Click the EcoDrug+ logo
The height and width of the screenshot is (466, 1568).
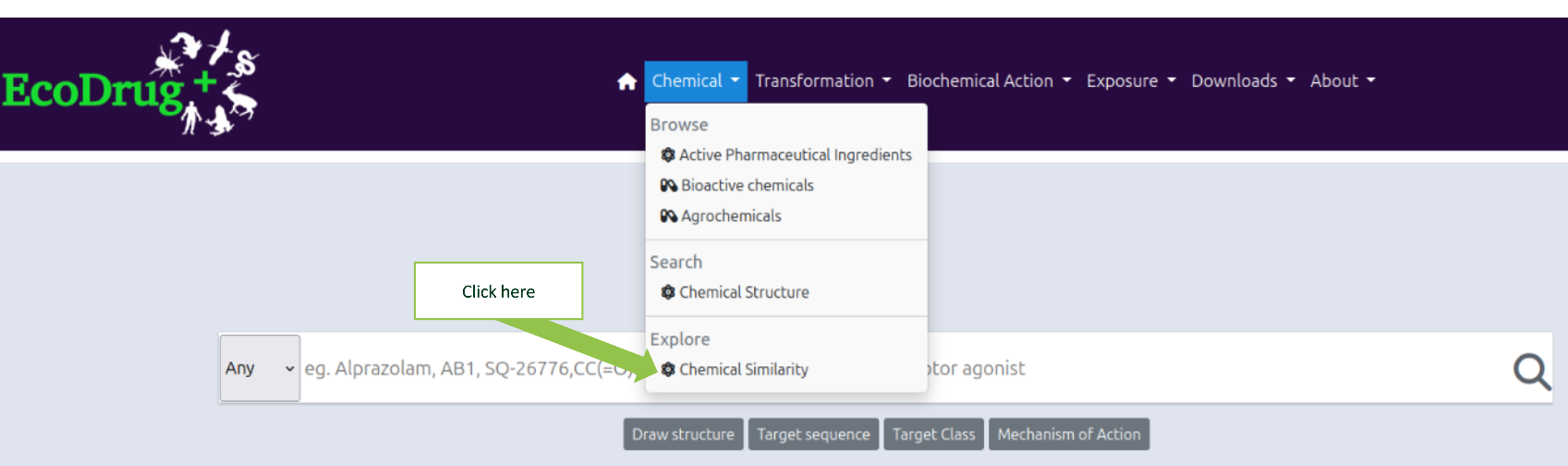point(130,83)
